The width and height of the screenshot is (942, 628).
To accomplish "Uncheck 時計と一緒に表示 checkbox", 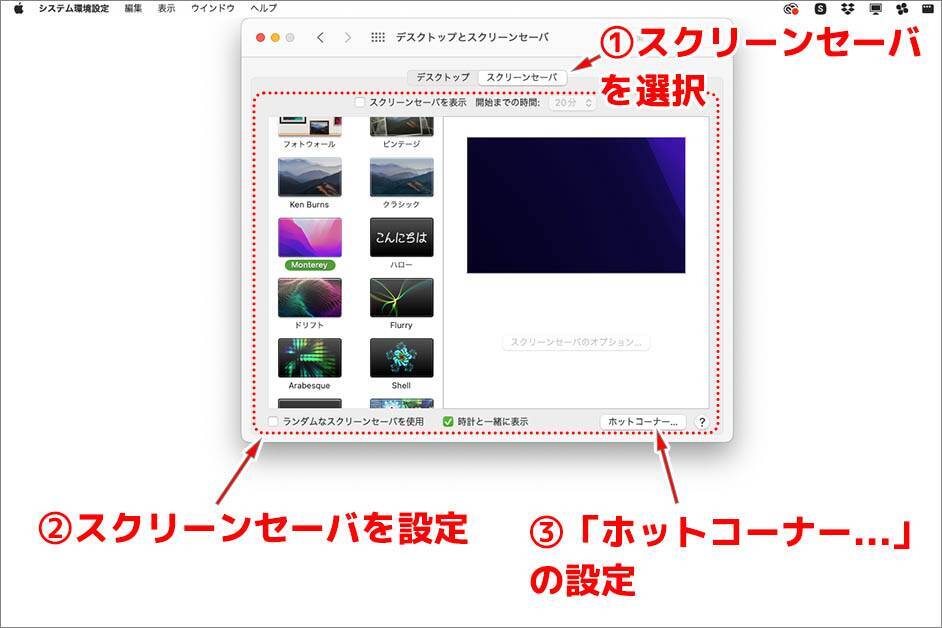I will pyautogui.click(x=448, y=422).
